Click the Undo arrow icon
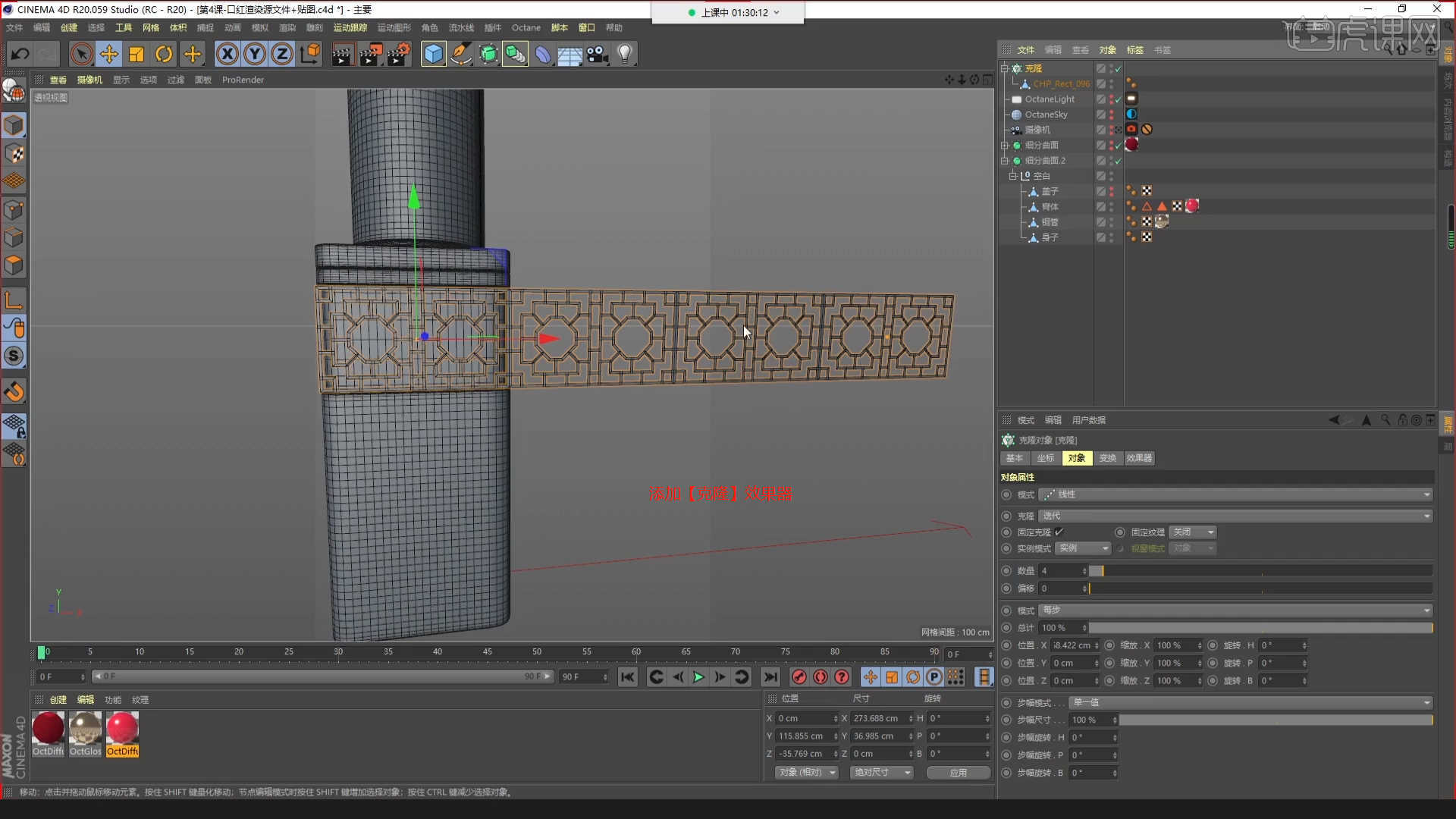 click(20, 54)
